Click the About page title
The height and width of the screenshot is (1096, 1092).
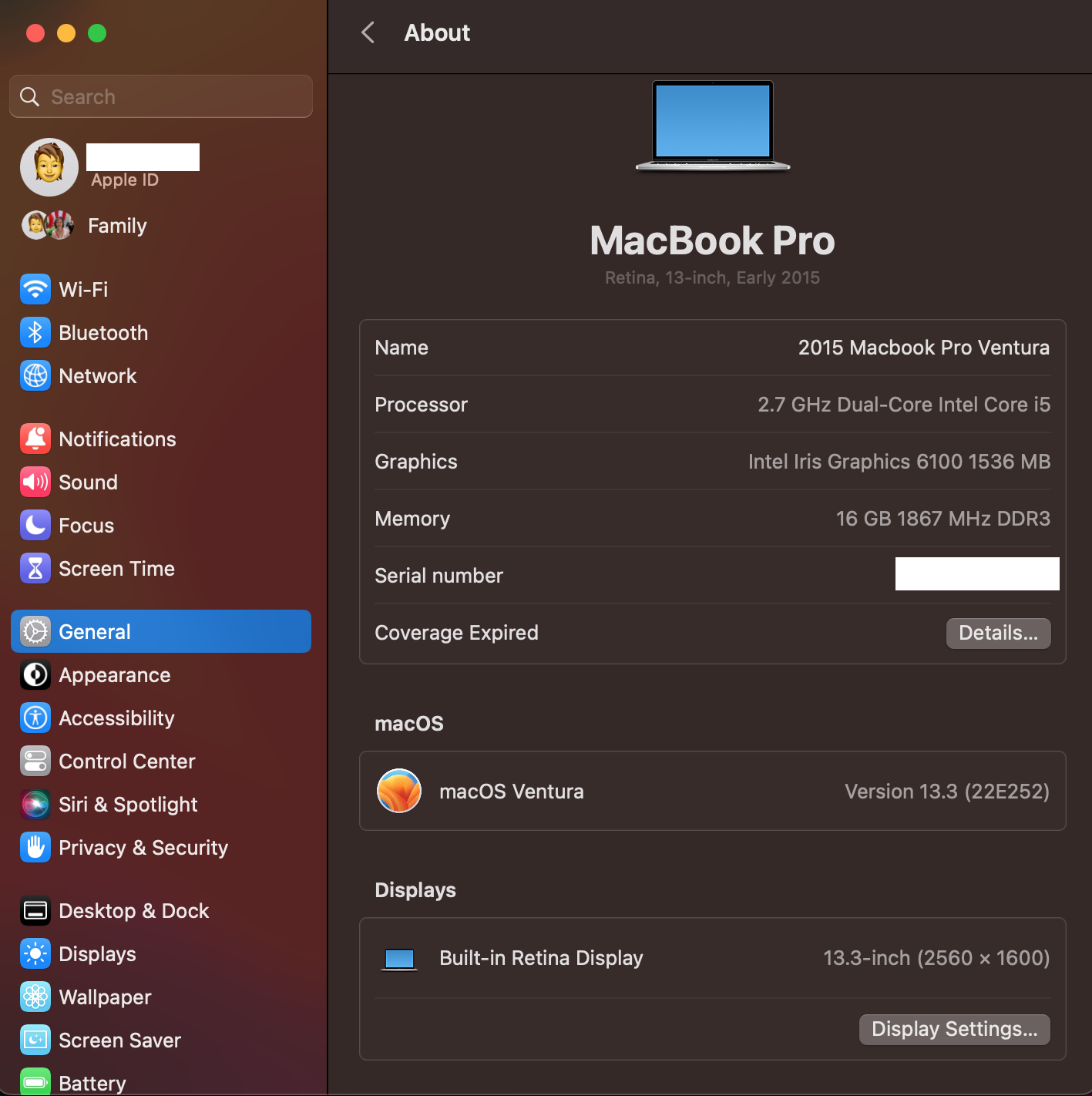click(437, 32)
